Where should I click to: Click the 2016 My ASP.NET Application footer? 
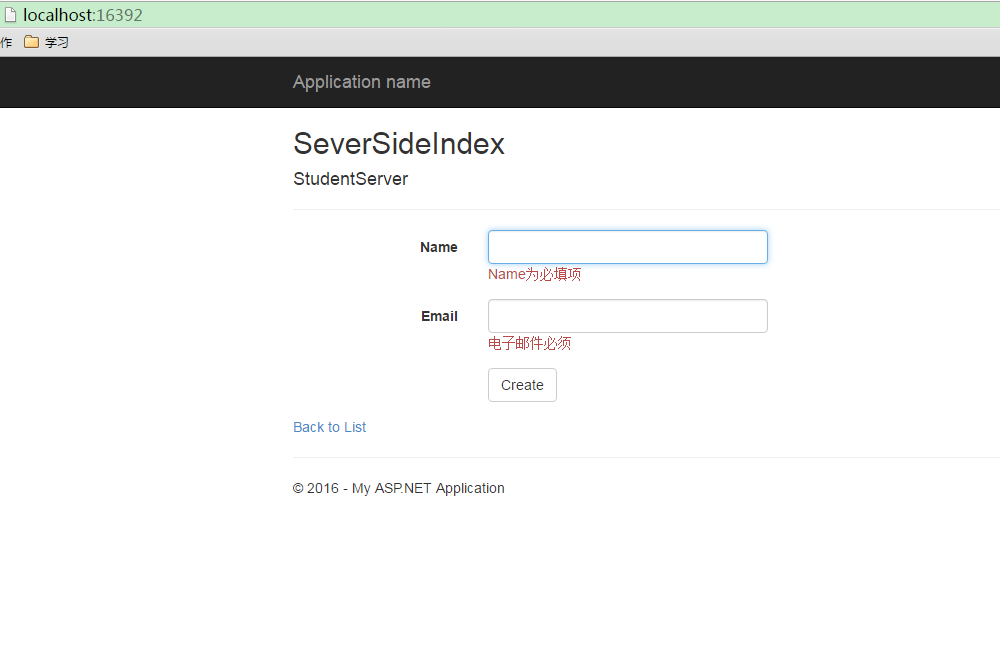399,488
